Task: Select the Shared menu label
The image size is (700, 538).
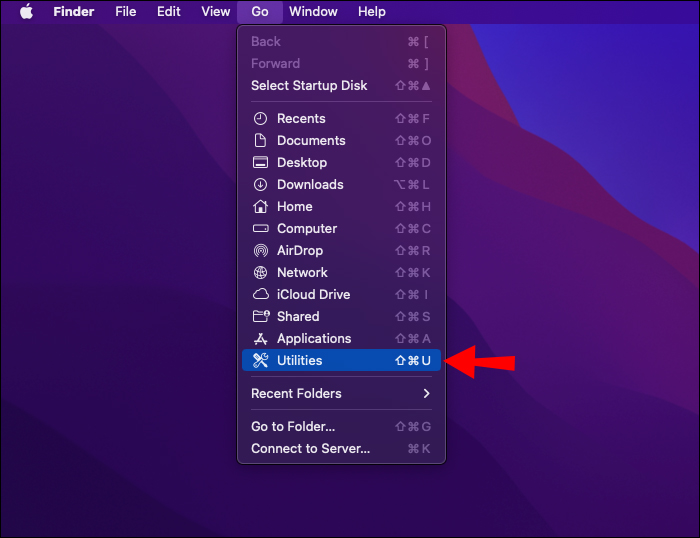Action: (x=298, y=317)
